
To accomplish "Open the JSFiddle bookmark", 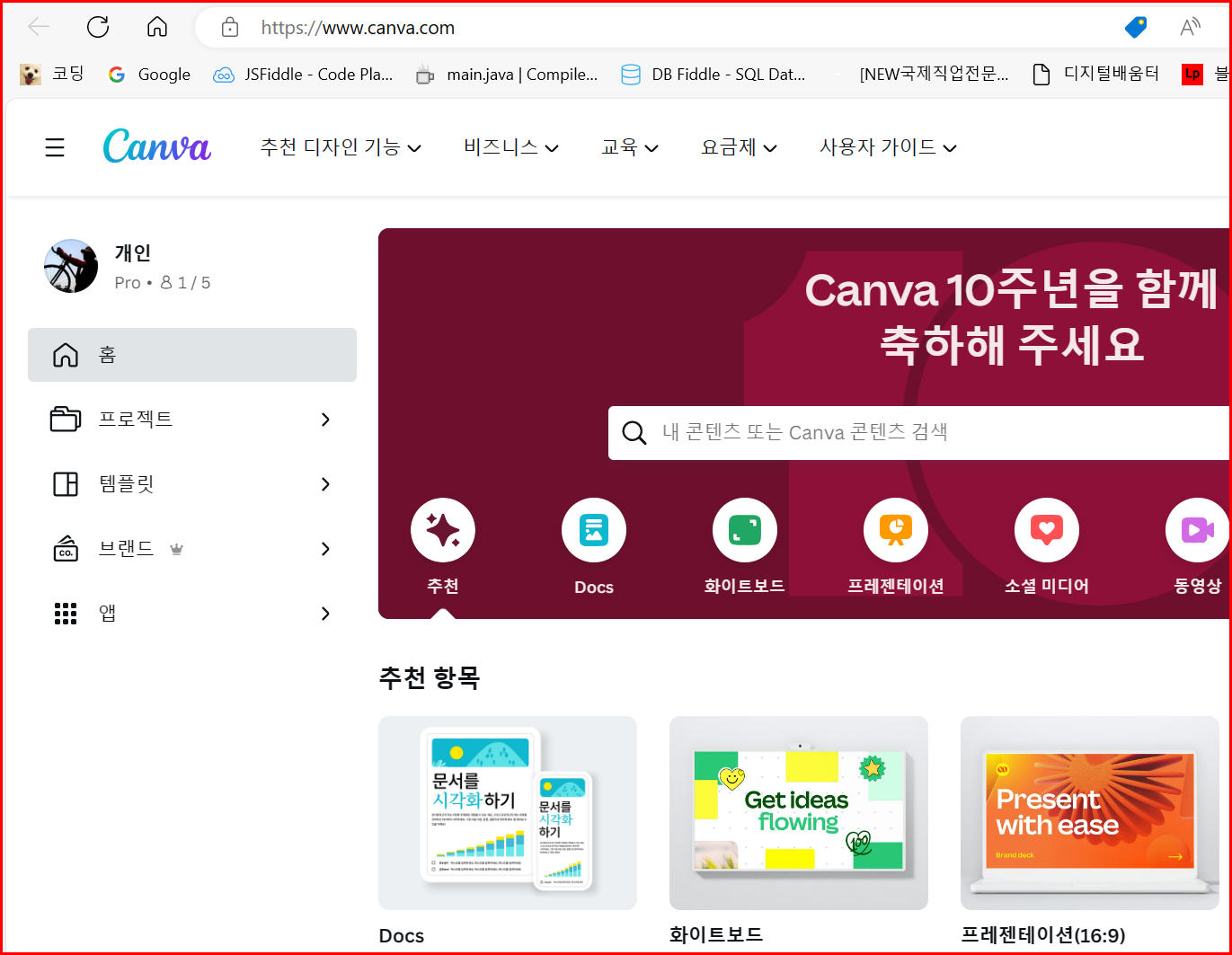I will point(303,75).
